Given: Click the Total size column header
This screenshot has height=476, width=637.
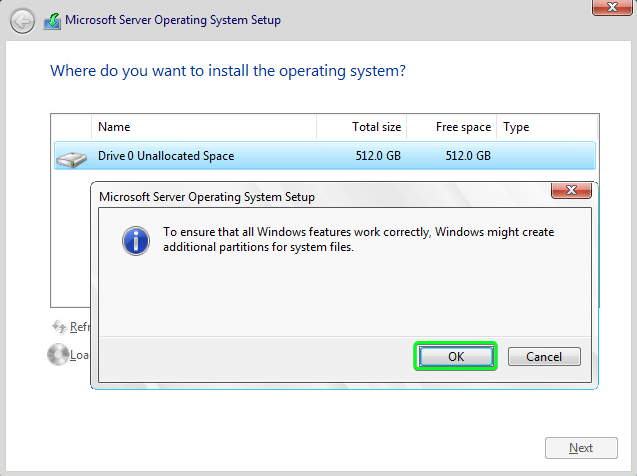Looking at the screenshot, I should 361,127.
